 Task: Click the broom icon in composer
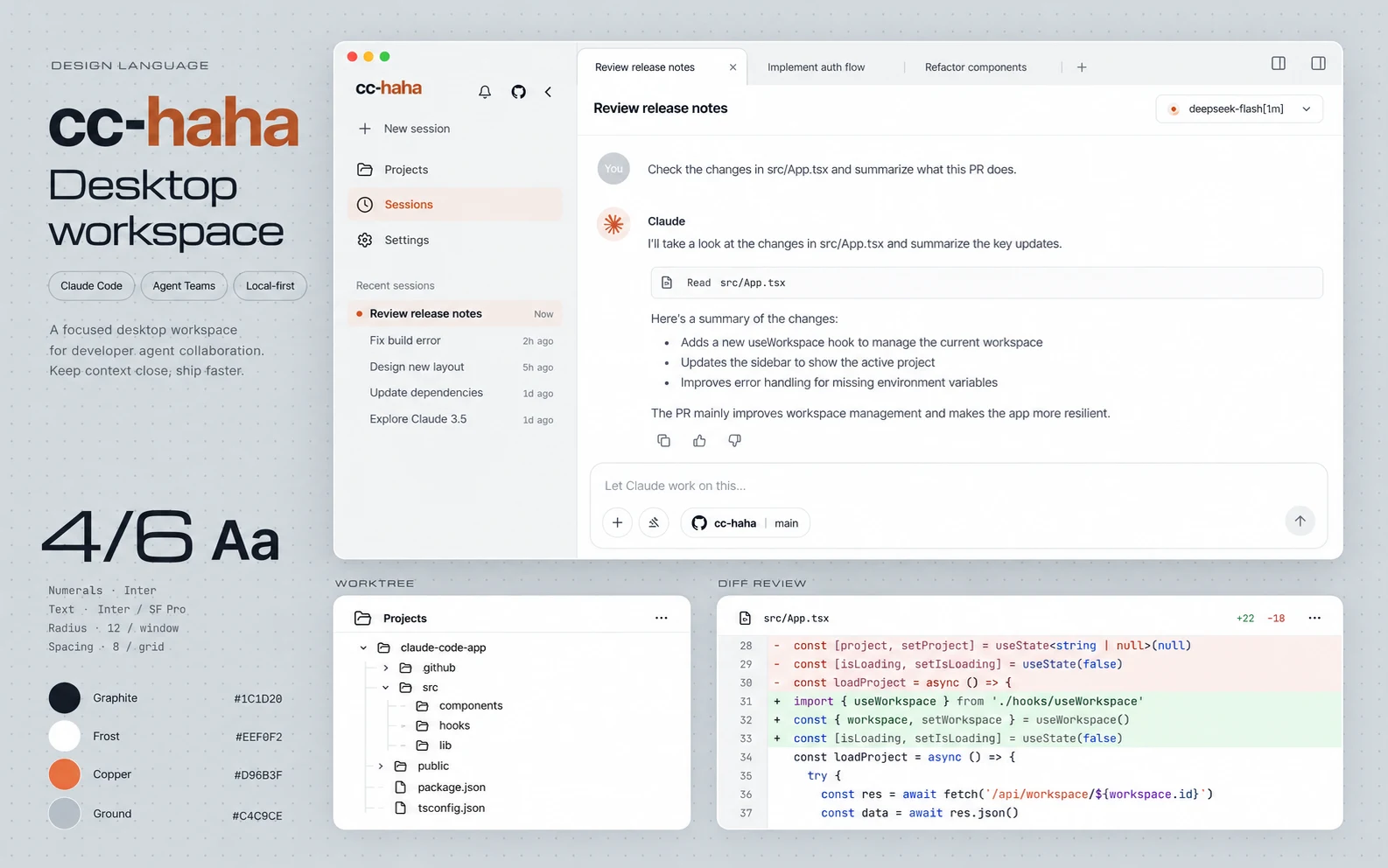654,522
